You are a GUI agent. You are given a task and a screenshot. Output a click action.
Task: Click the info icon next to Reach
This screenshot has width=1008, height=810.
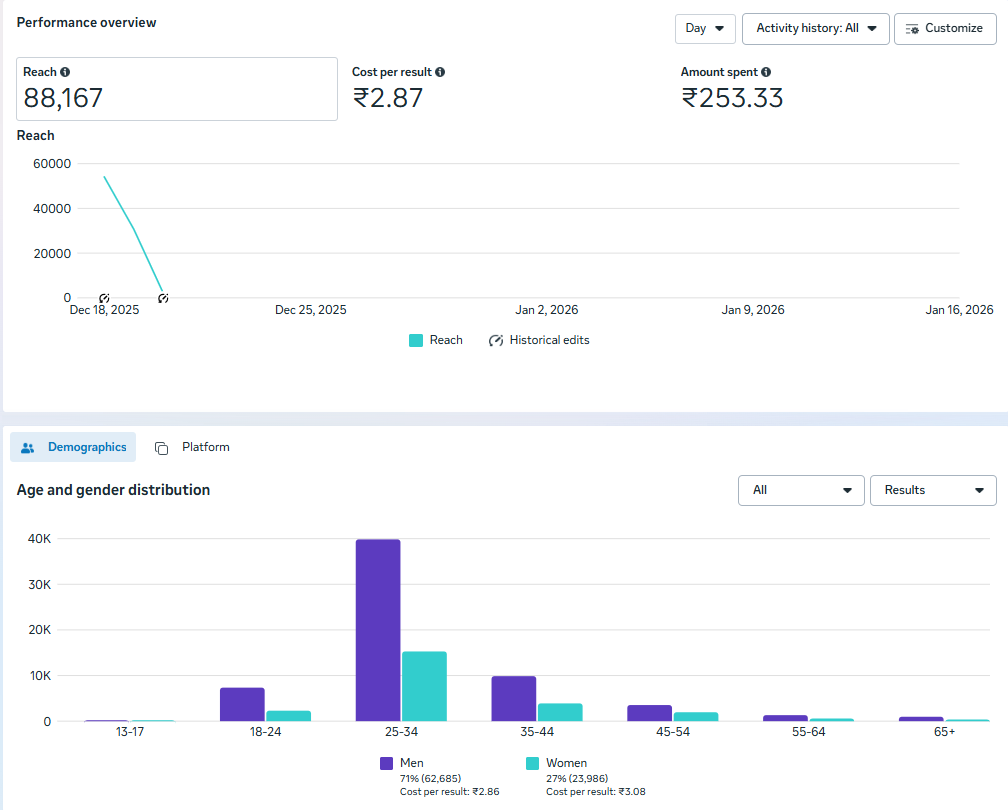[65, 72]
